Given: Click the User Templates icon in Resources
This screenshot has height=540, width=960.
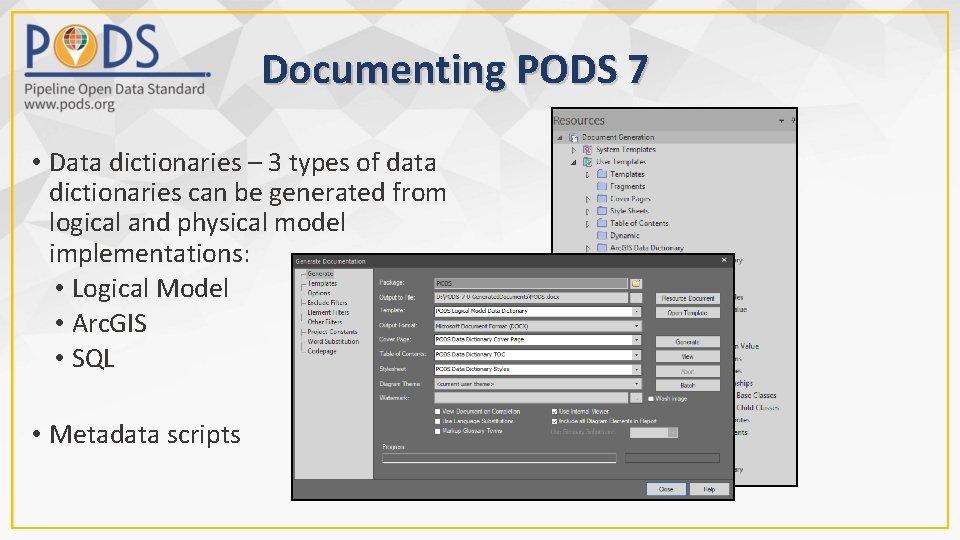Looking at the screenshot, I should (x=588, y=162).
